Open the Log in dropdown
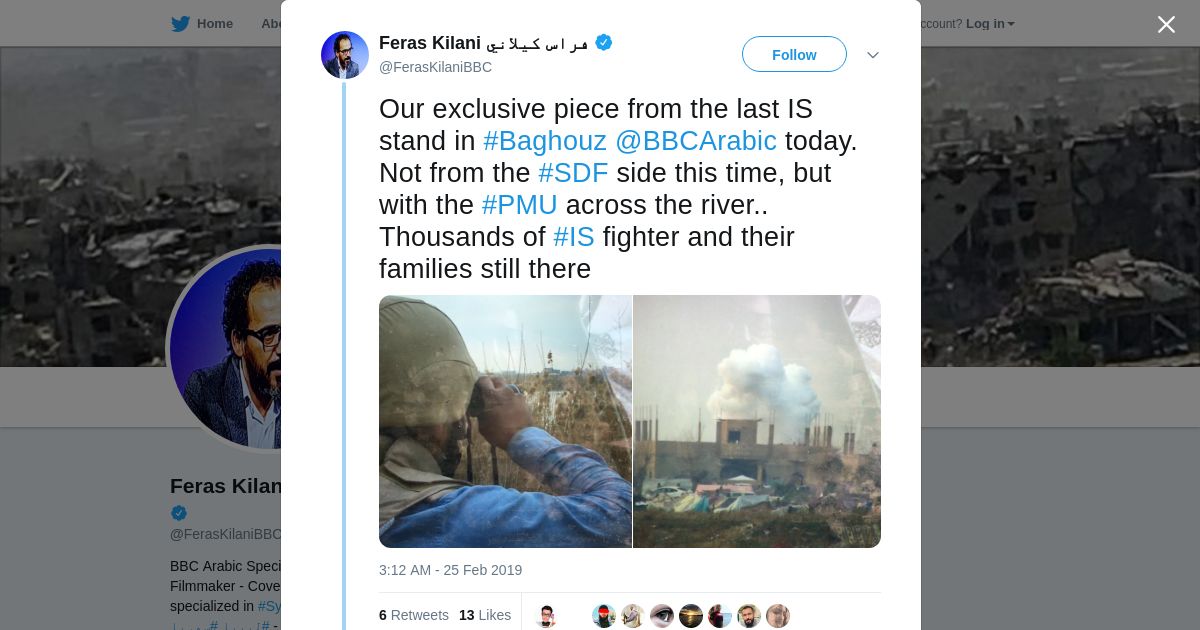 tap(990, 24)
